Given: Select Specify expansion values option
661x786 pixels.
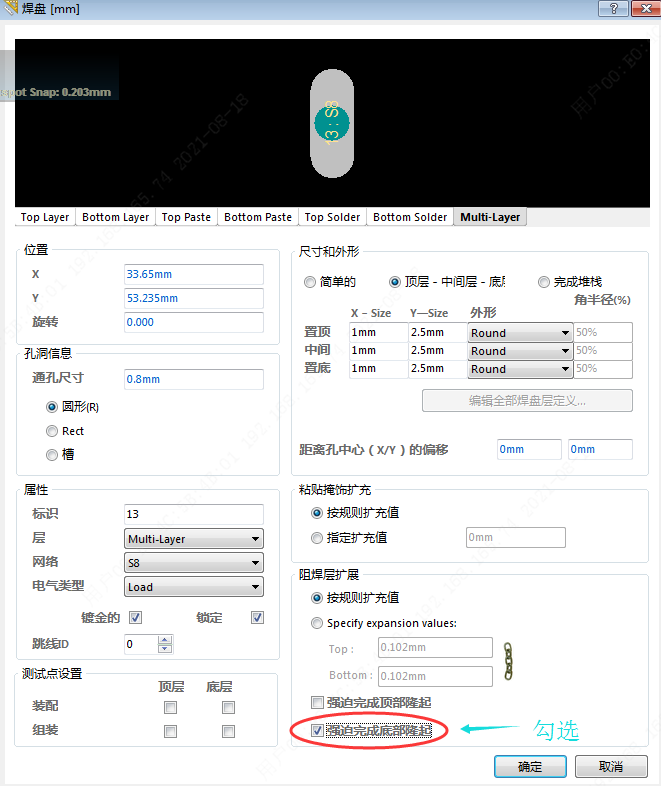Looking at the screenshot, I should (x=318, y=623).
